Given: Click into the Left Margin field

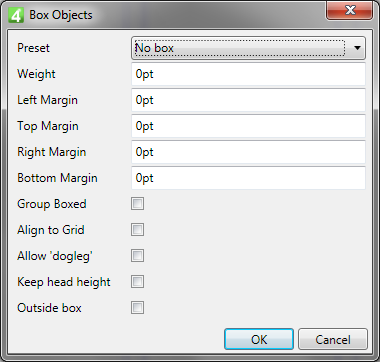Looking at the screenshot, I should click(x=248, y=100).
